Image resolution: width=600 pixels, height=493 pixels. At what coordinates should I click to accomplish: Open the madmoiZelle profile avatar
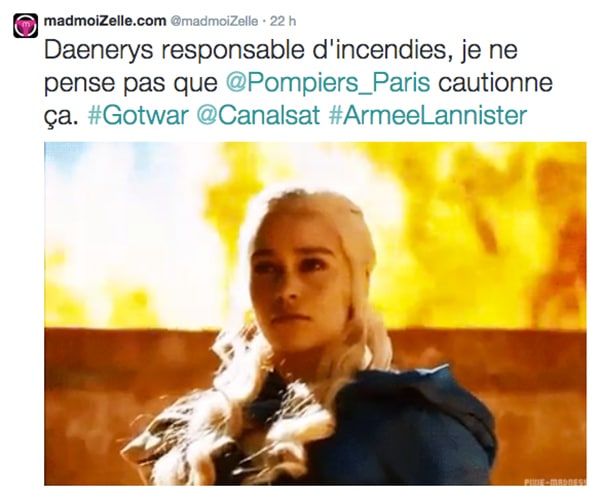[26, 26]
